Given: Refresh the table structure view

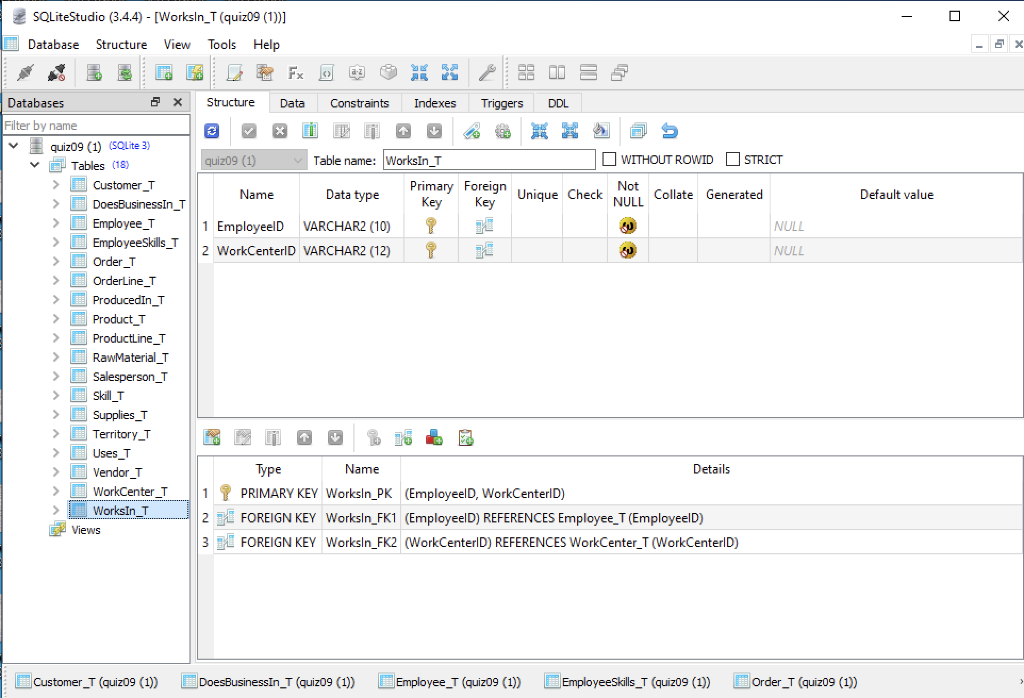Looking at the screenshot, I should tap(211, 130).
